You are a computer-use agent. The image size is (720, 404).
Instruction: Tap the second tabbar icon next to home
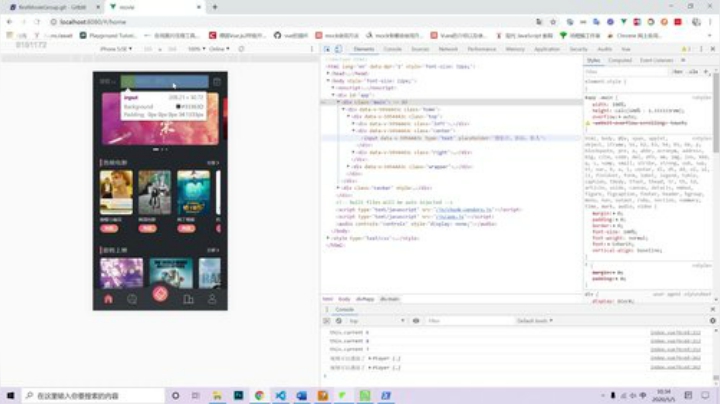coord(132,299)
